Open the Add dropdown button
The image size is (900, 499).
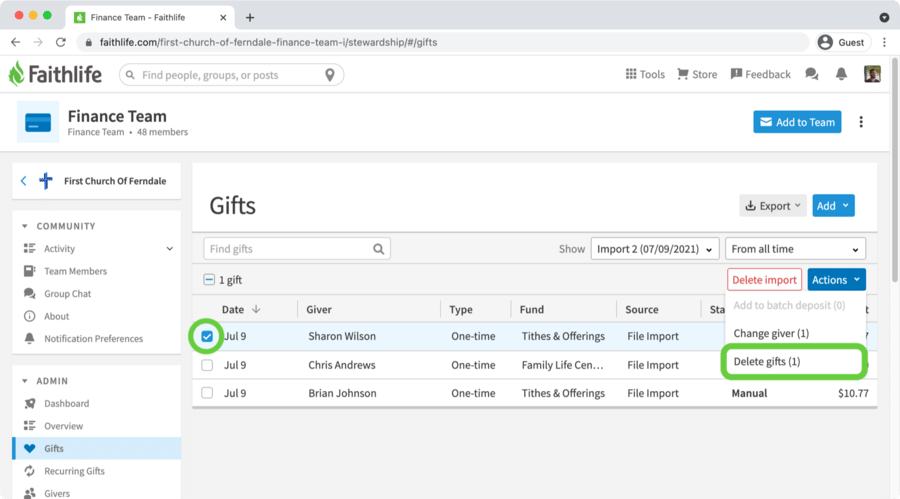click(x=833, y=206)
